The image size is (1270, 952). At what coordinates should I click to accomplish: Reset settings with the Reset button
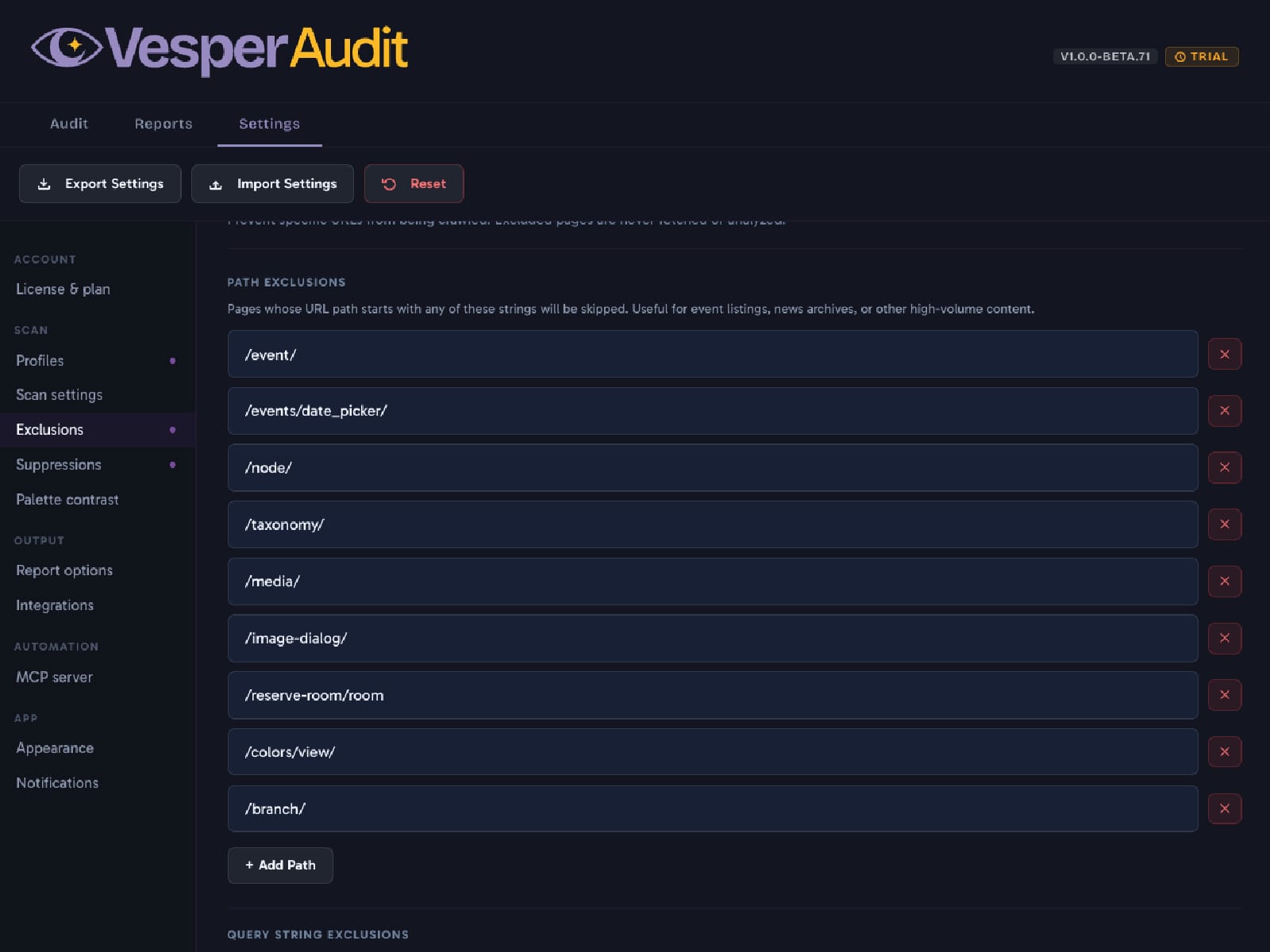pyautogui.click(x=414, y=183)
